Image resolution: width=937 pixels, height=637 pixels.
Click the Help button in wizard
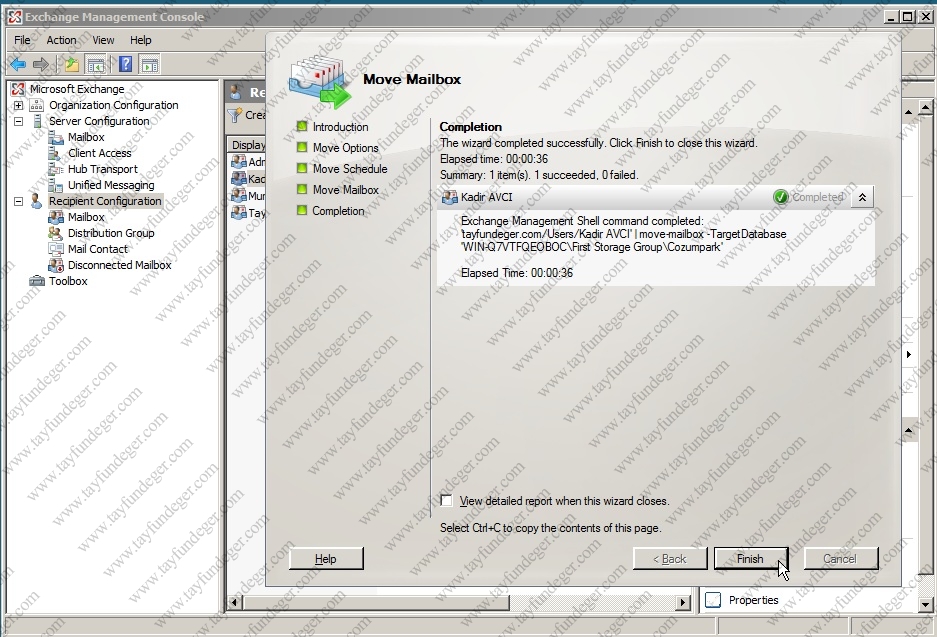click(326, 559)
